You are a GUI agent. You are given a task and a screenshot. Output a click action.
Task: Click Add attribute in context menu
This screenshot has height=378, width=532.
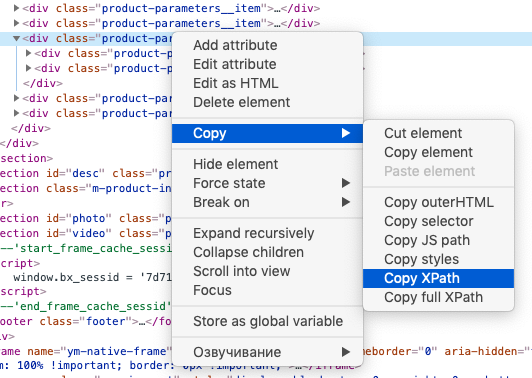point(267,45)
